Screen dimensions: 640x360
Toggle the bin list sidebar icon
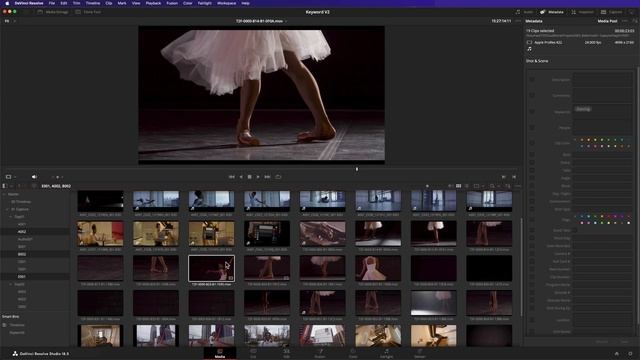pos(4,186)
